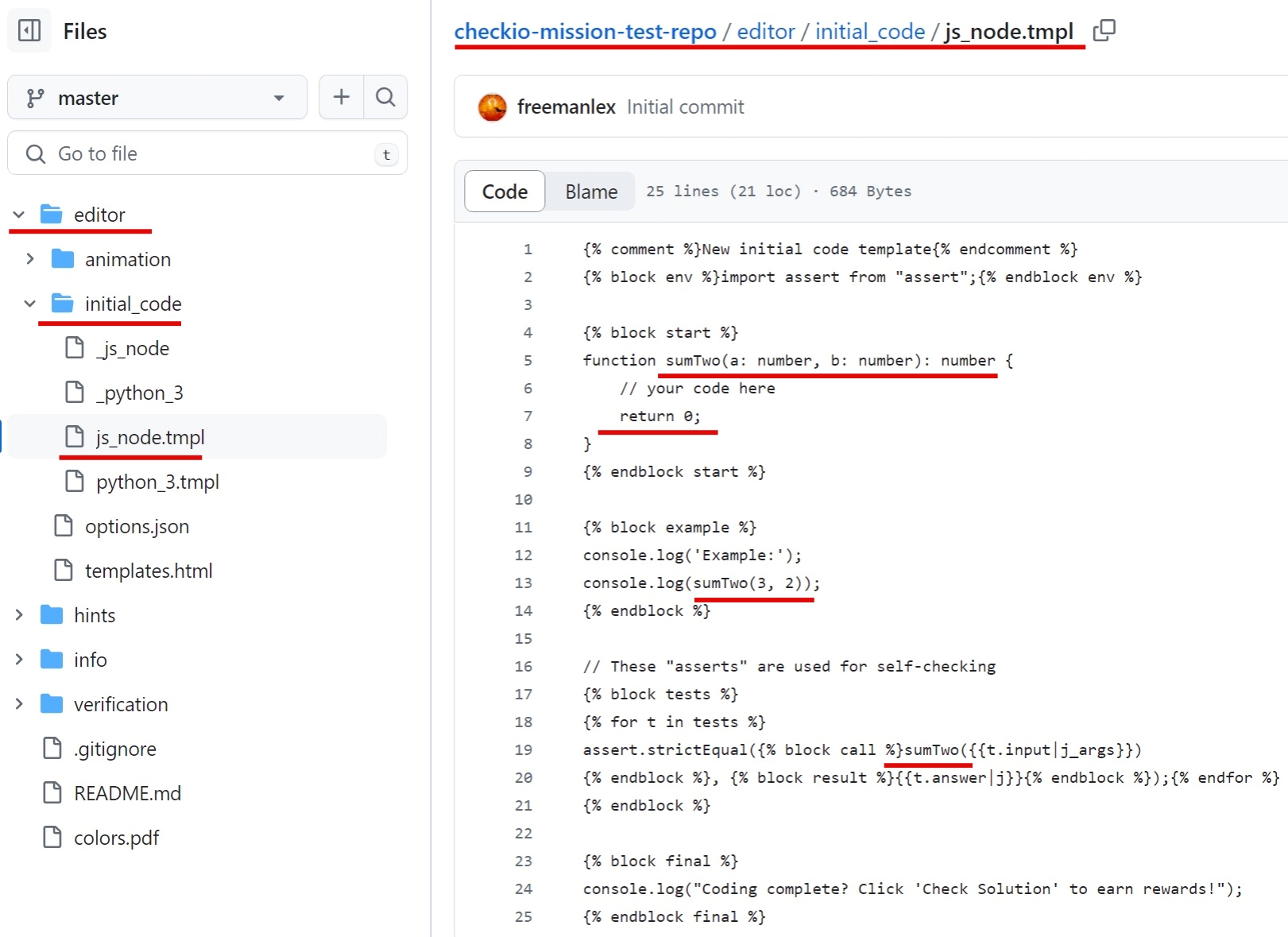Click the plus add file button
The width and height of the screenshot is (1288, 937).
[x=341, y=97]
